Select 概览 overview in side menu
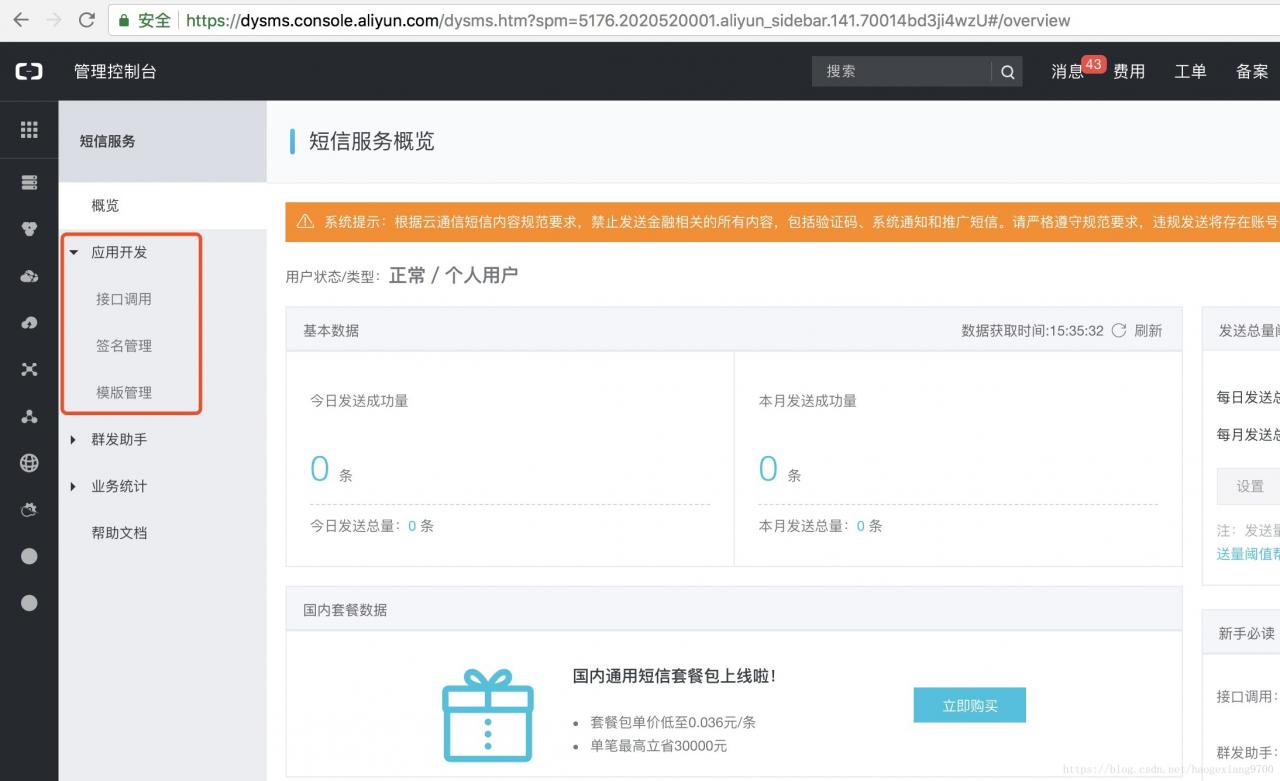The height and width of the screenshot is (781, 1280). [x=105, y=205]
